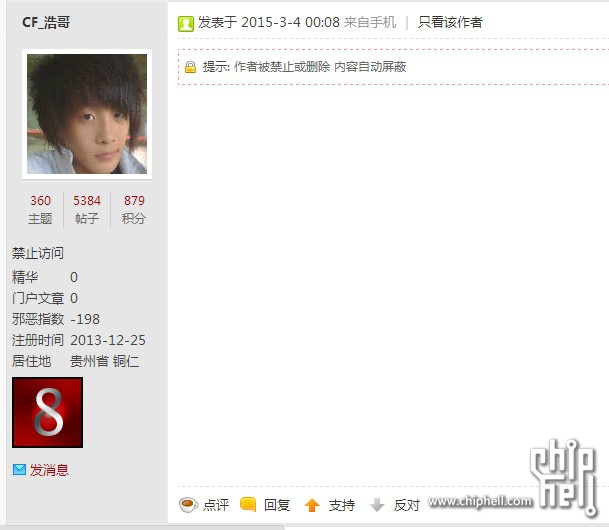The width and height of the screenshot is (609, 530).
Task: Click the 支持 support link
Action: click(x=342, y=505)
